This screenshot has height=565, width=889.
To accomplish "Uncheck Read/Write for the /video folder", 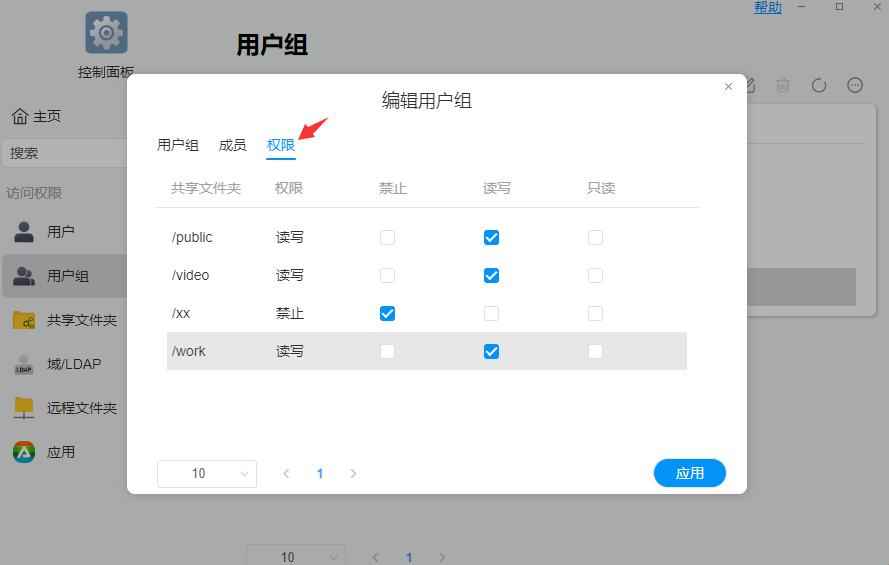I will pos(492,275).
